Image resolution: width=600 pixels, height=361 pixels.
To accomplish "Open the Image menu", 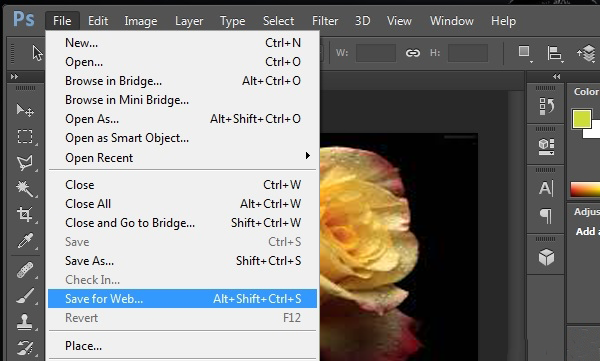I will pos(140,21).
